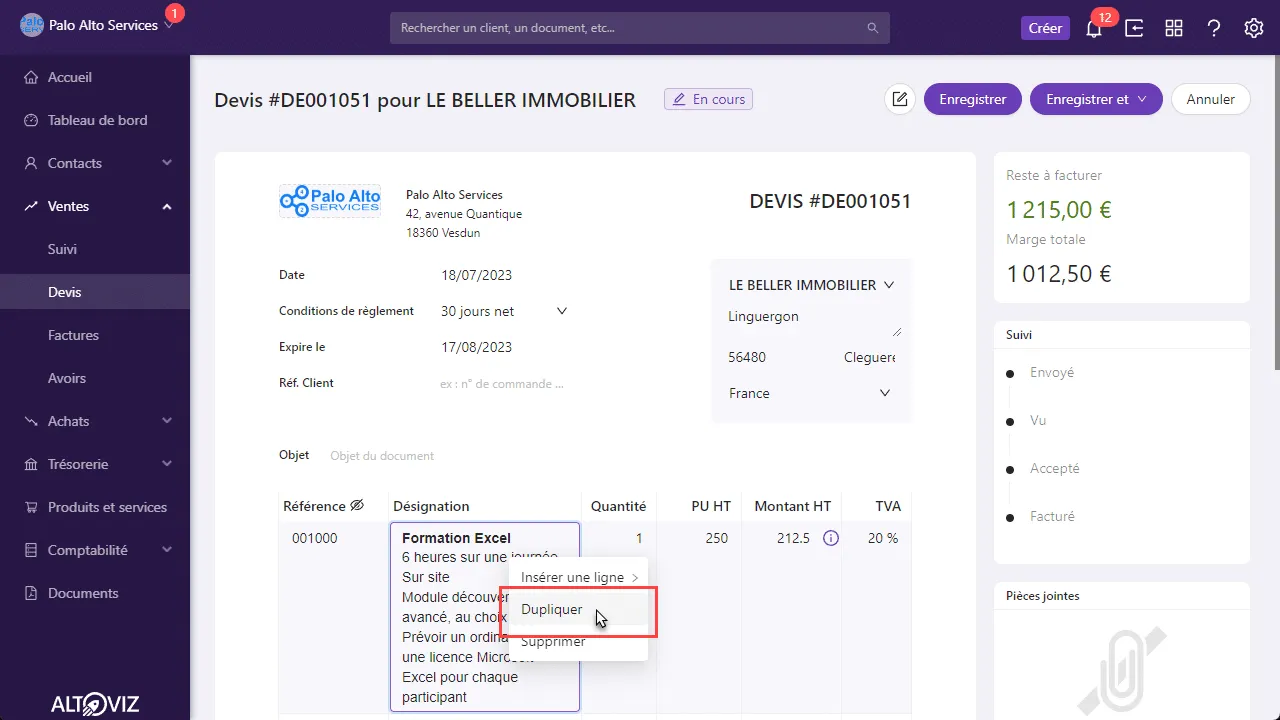Screen dimensions: 1280x720
Task: Click the Linguergon address field
Action: [x=812, y=317]
